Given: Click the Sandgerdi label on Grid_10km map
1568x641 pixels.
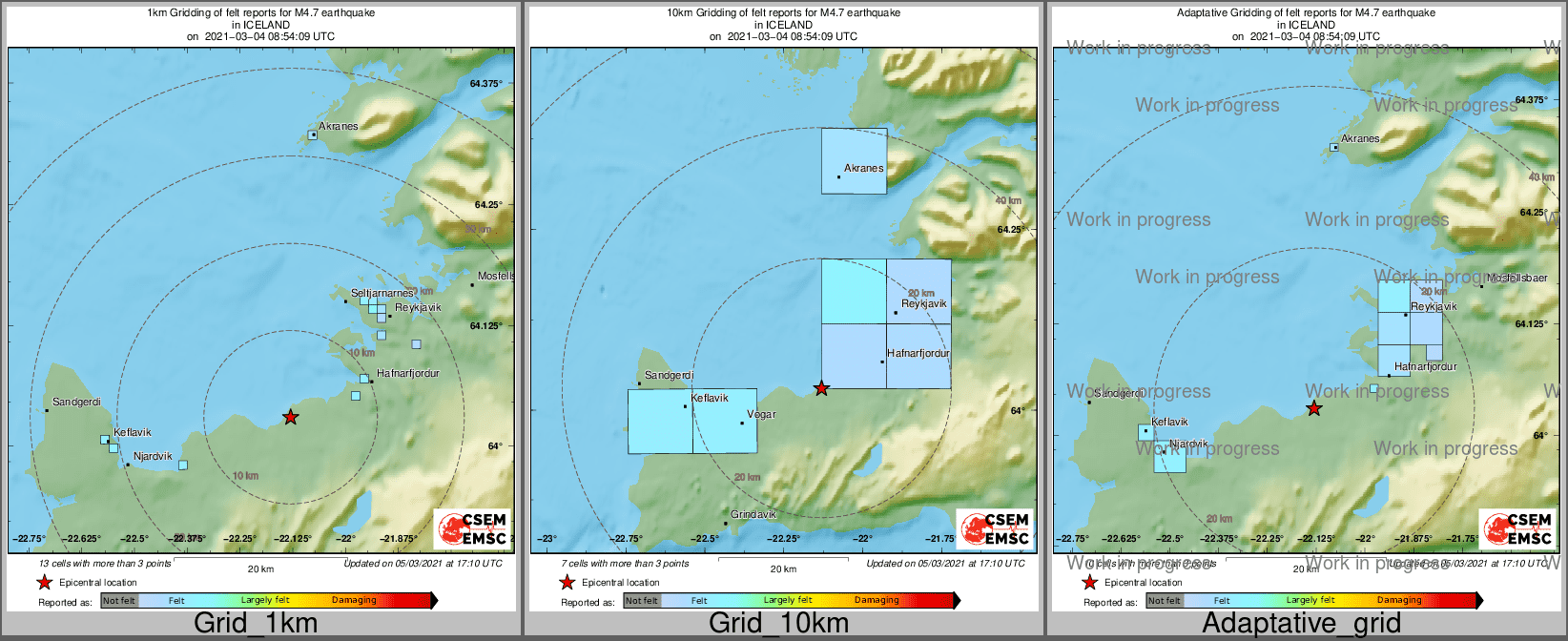Looking at the screenshot, I should 670,375.
